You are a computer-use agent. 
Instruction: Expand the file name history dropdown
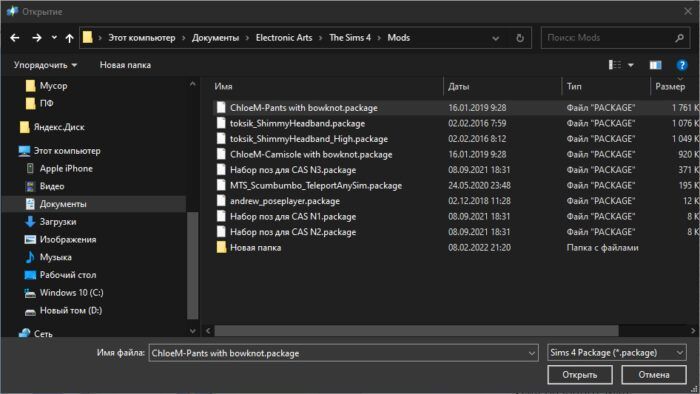click(x=531, y=353)
